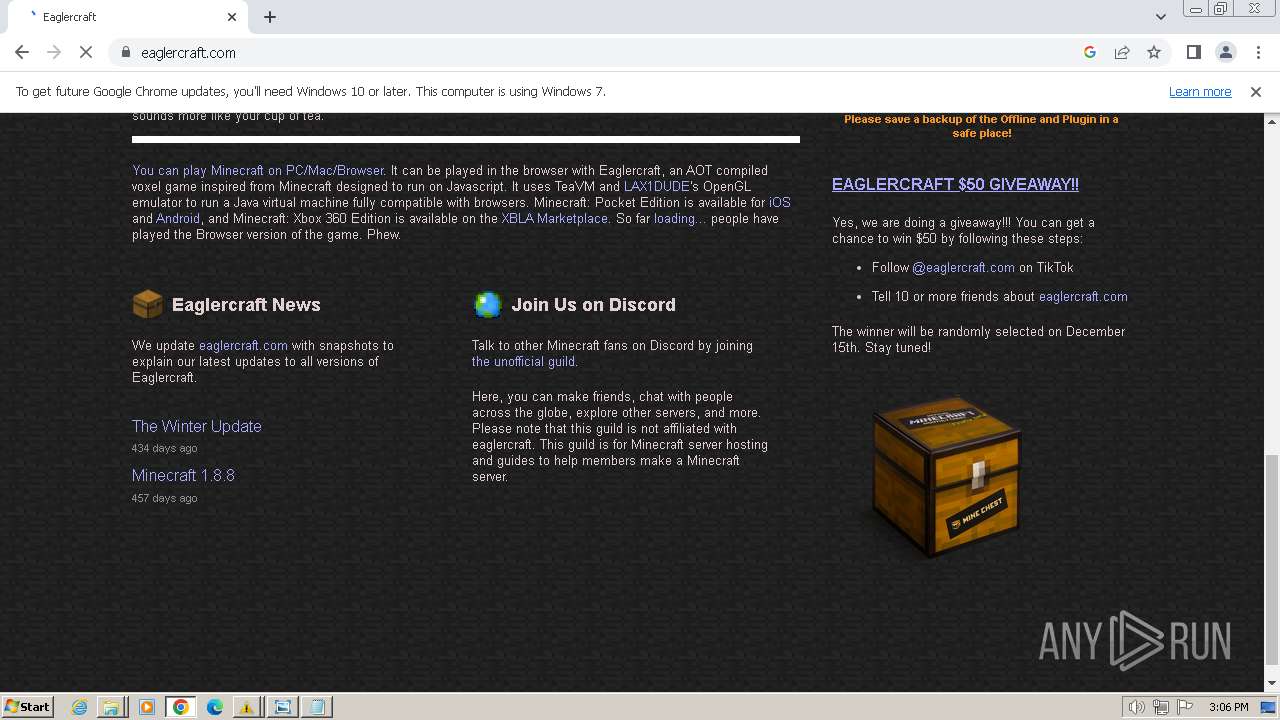Visit the XBLA Marketplace link
Viewport: 1280px width, 720px height.
coord(555,218)
